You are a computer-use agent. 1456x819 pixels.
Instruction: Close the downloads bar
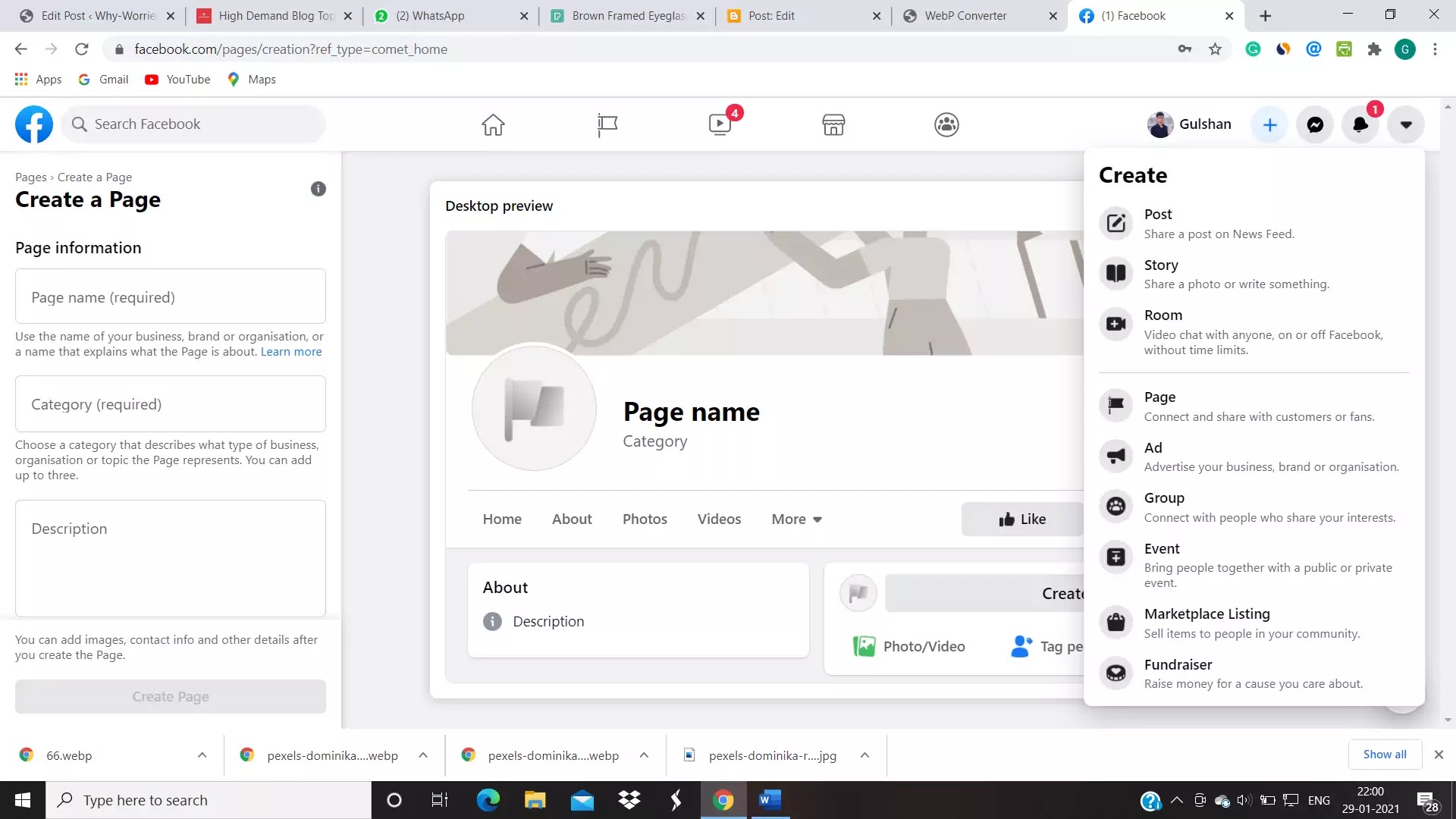(1439, 755)
